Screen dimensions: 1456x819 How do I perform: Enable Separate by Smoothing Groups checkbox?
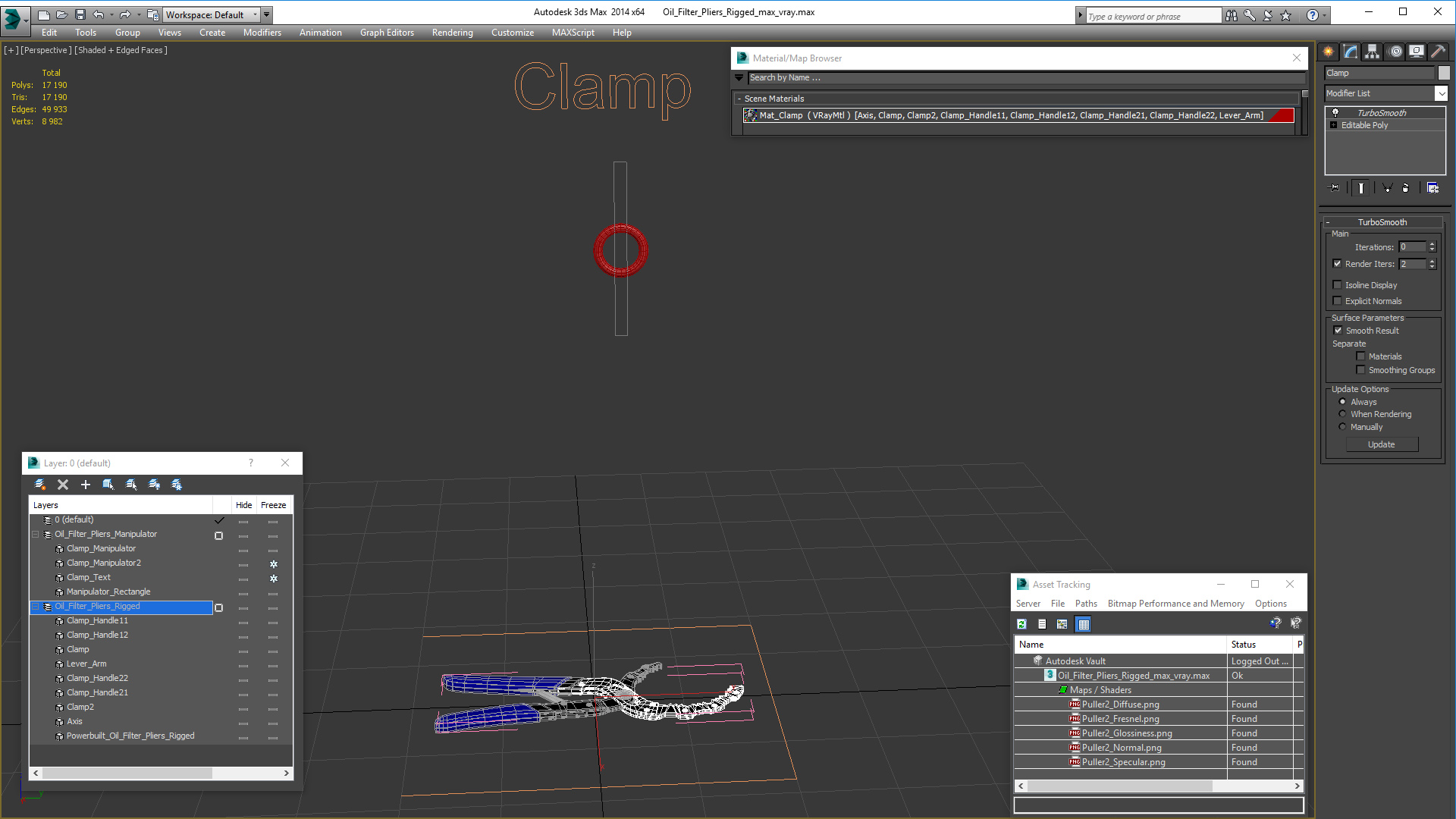click(x=1360, y=370)
